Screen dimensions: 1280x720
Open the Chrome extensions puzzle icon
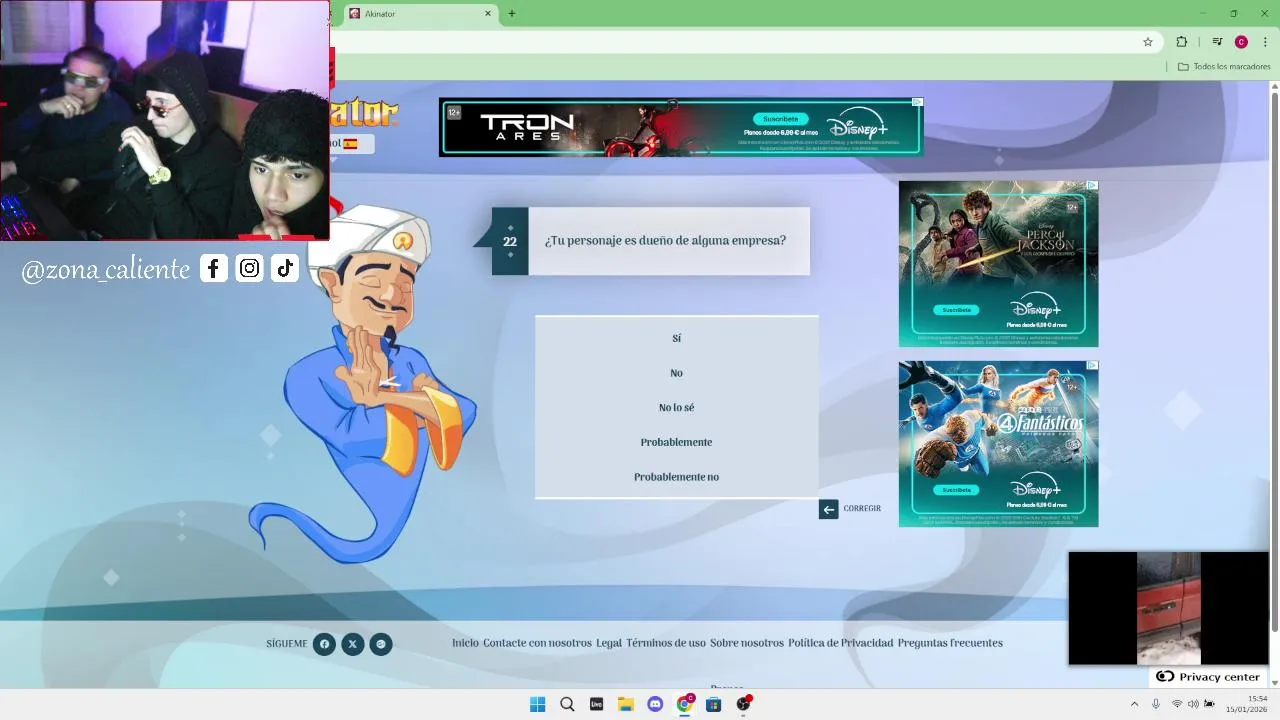pyautogui.click(x=1182, y=42)
